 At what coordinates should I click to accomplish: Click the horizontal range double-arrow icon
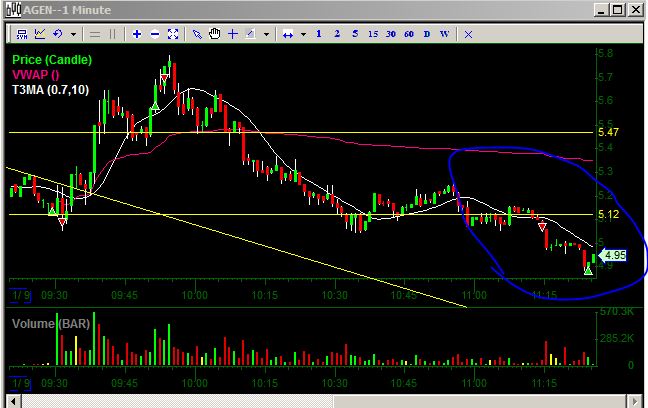coord(288,35)
